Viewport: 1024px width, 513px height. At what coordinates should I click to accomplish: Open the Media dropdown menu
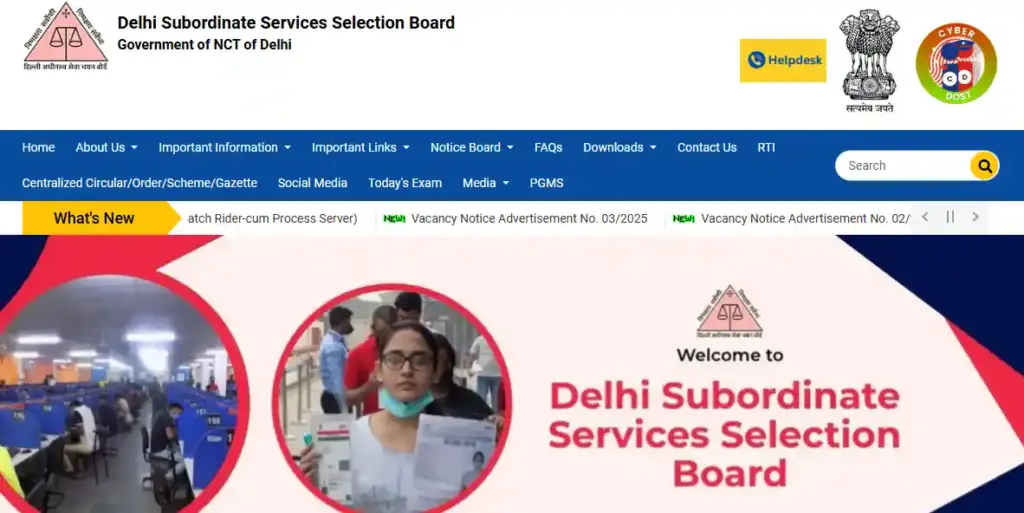pos(485,183)
